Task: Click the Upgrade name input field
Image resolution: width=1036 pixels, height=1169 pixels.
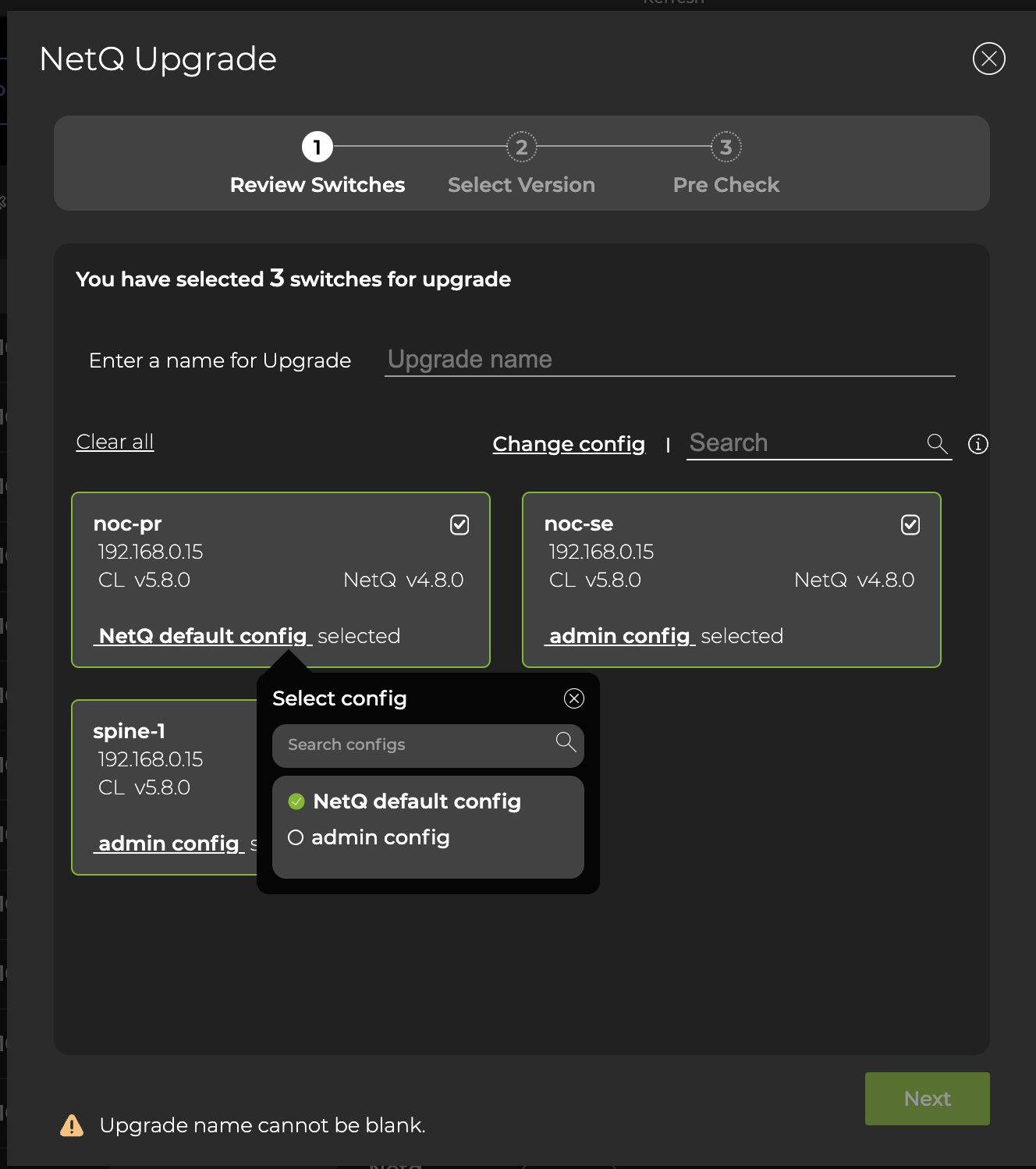Action: (669, 361)
